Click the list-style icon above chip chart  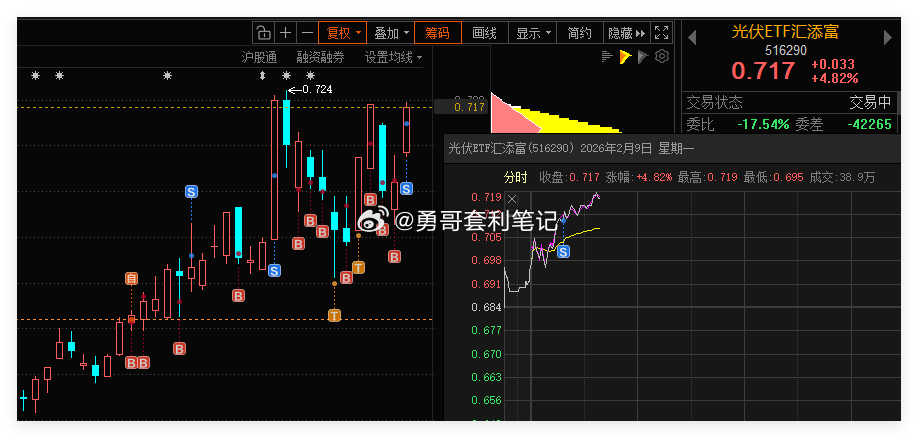click(607, 56)
